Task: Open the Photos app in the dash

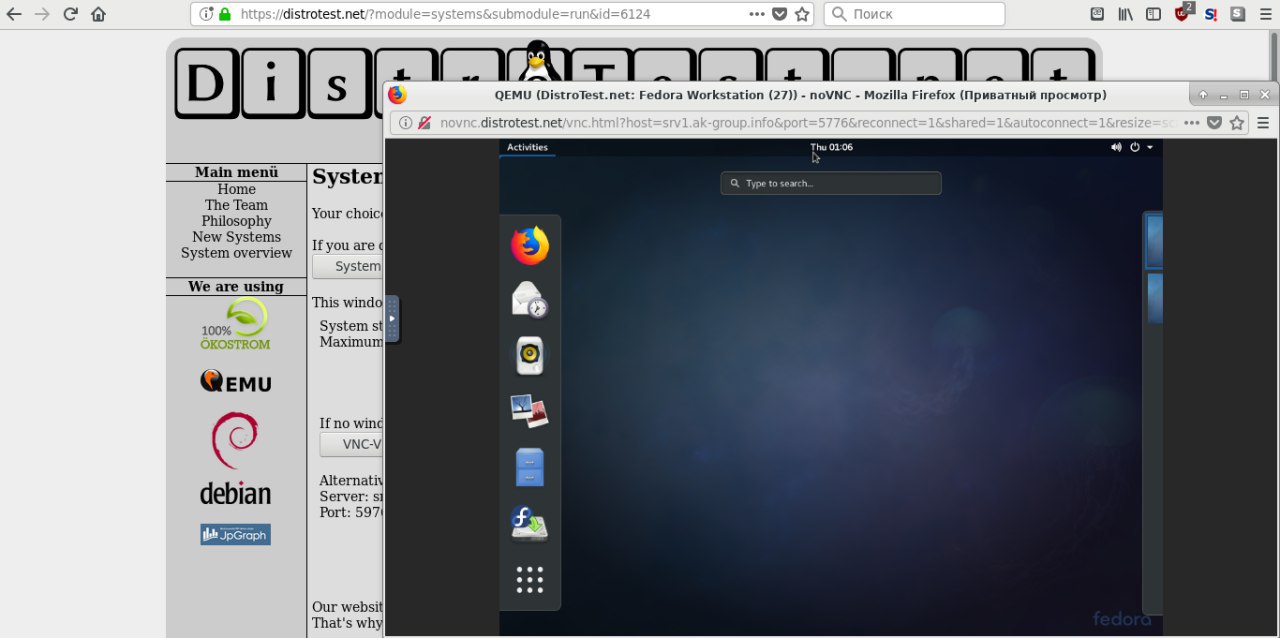Action: [529, 410]
